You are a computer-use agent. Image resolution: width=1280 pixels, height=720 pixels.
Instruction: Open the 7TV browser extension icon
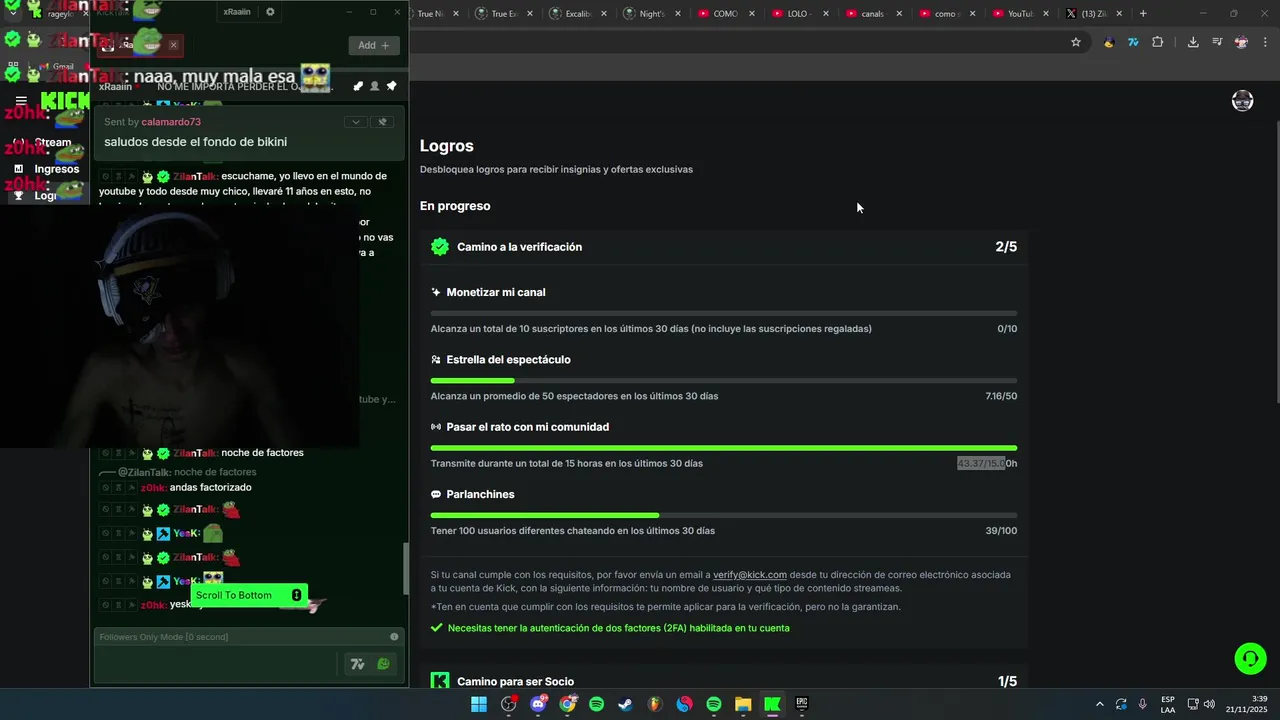tap(1133, 42)
